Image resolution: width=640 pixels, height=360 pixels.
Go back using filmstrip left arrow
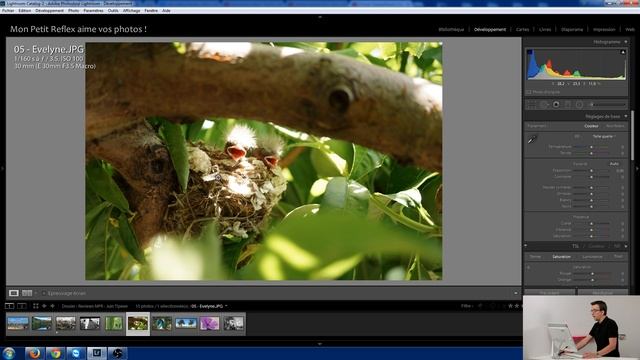click(x=44, y=306)
